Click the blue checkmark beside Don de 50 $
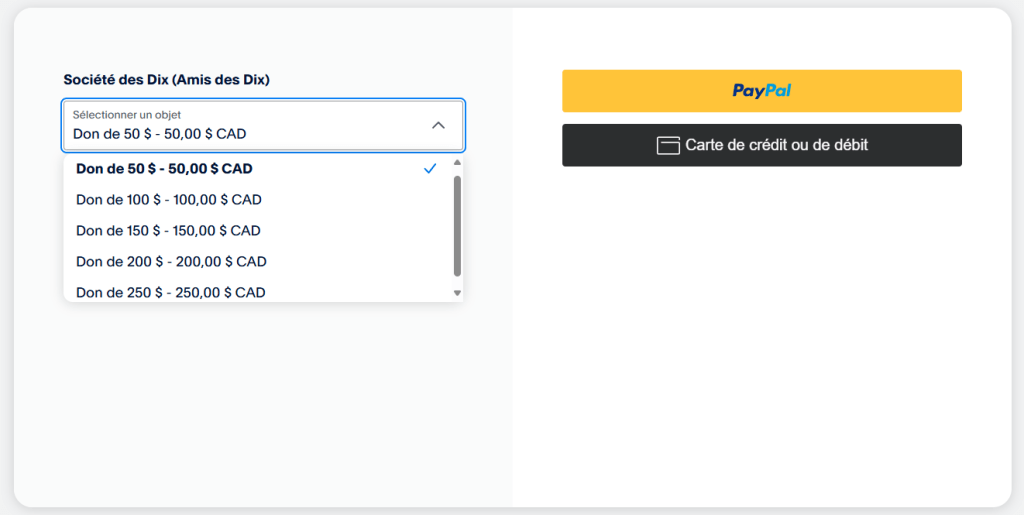The width and height of the screenshot is (1024, 515). [430, 169]
